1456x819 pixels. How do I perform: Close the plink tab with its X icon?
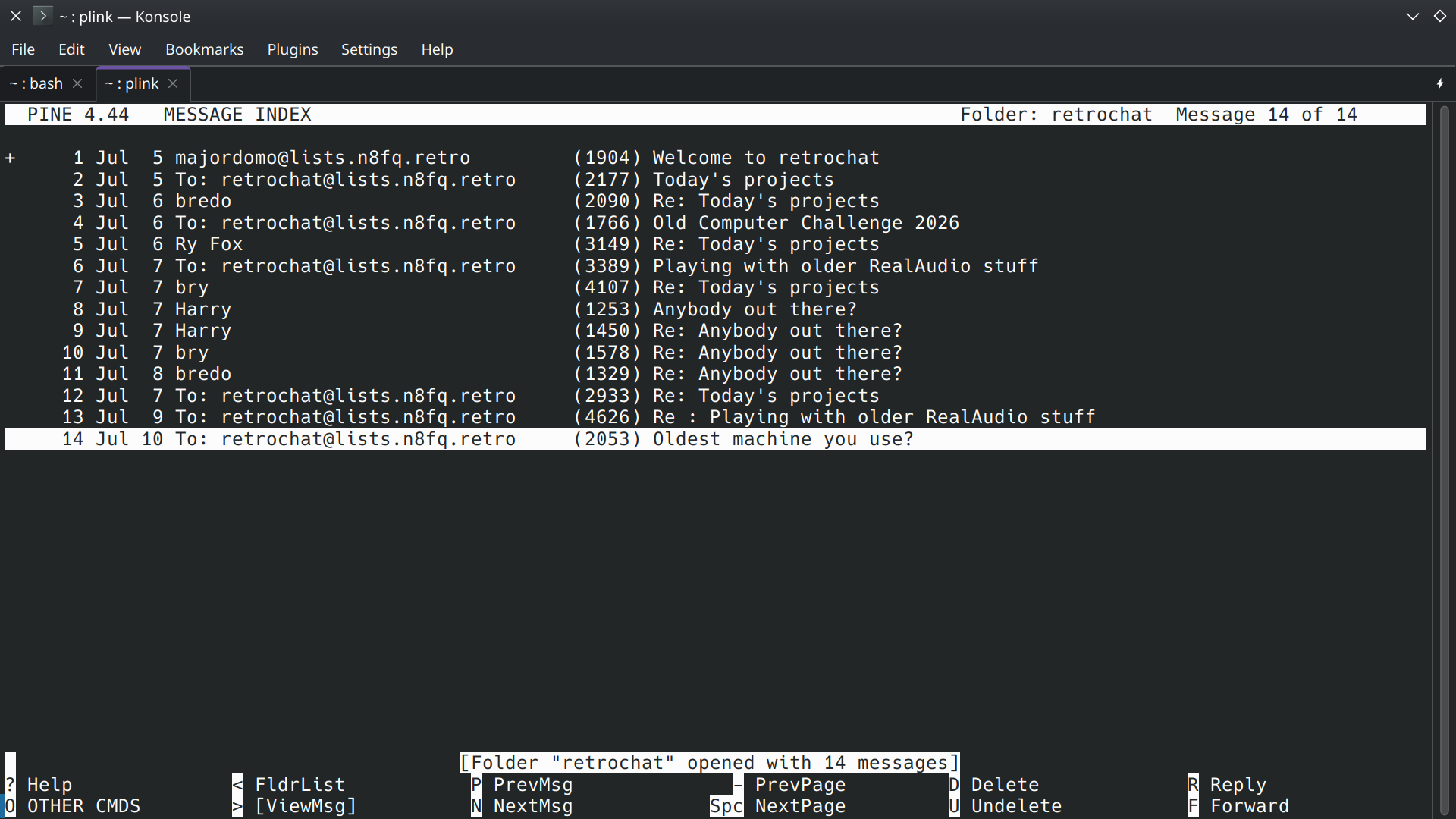click(x=173, y=83)
